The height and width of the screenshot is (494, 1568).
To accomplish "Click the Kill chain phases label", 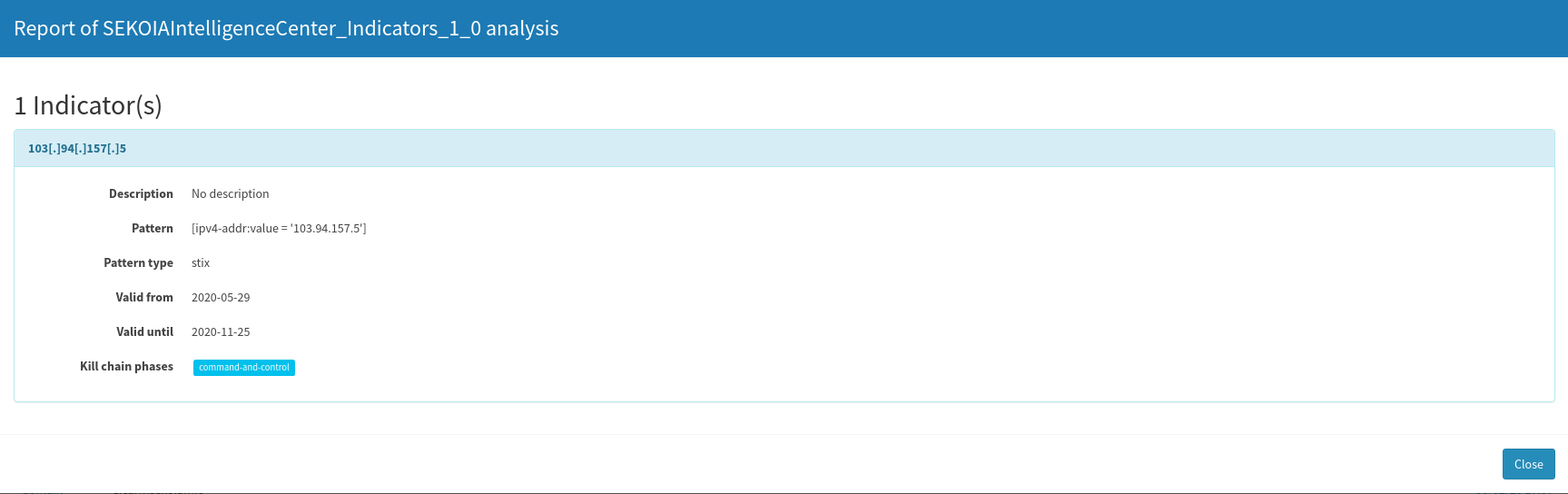I will (x=126, y=366).
